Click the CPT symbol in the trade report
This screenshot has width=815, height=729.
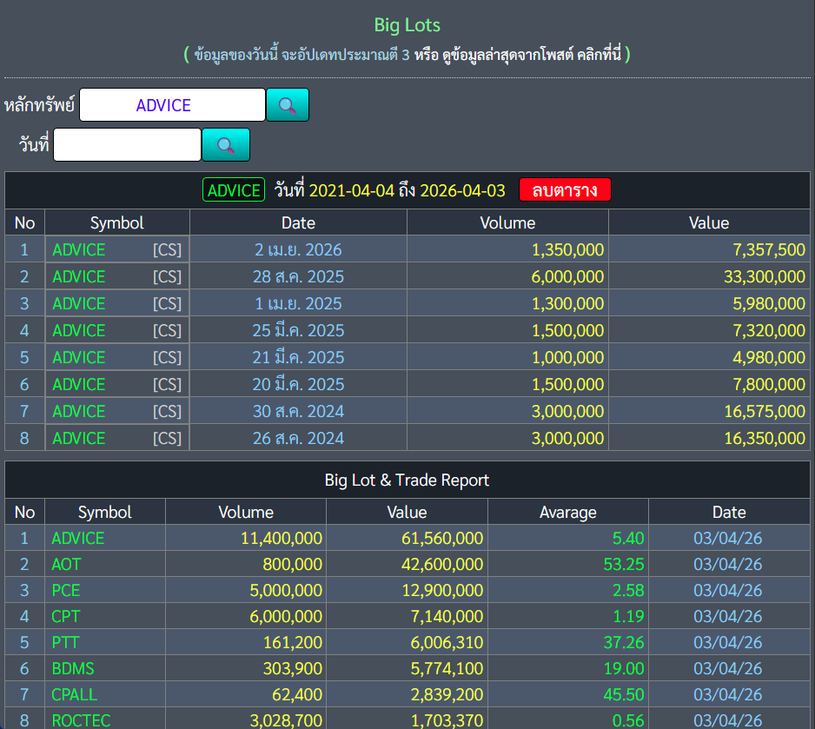(x=66, y=617)
